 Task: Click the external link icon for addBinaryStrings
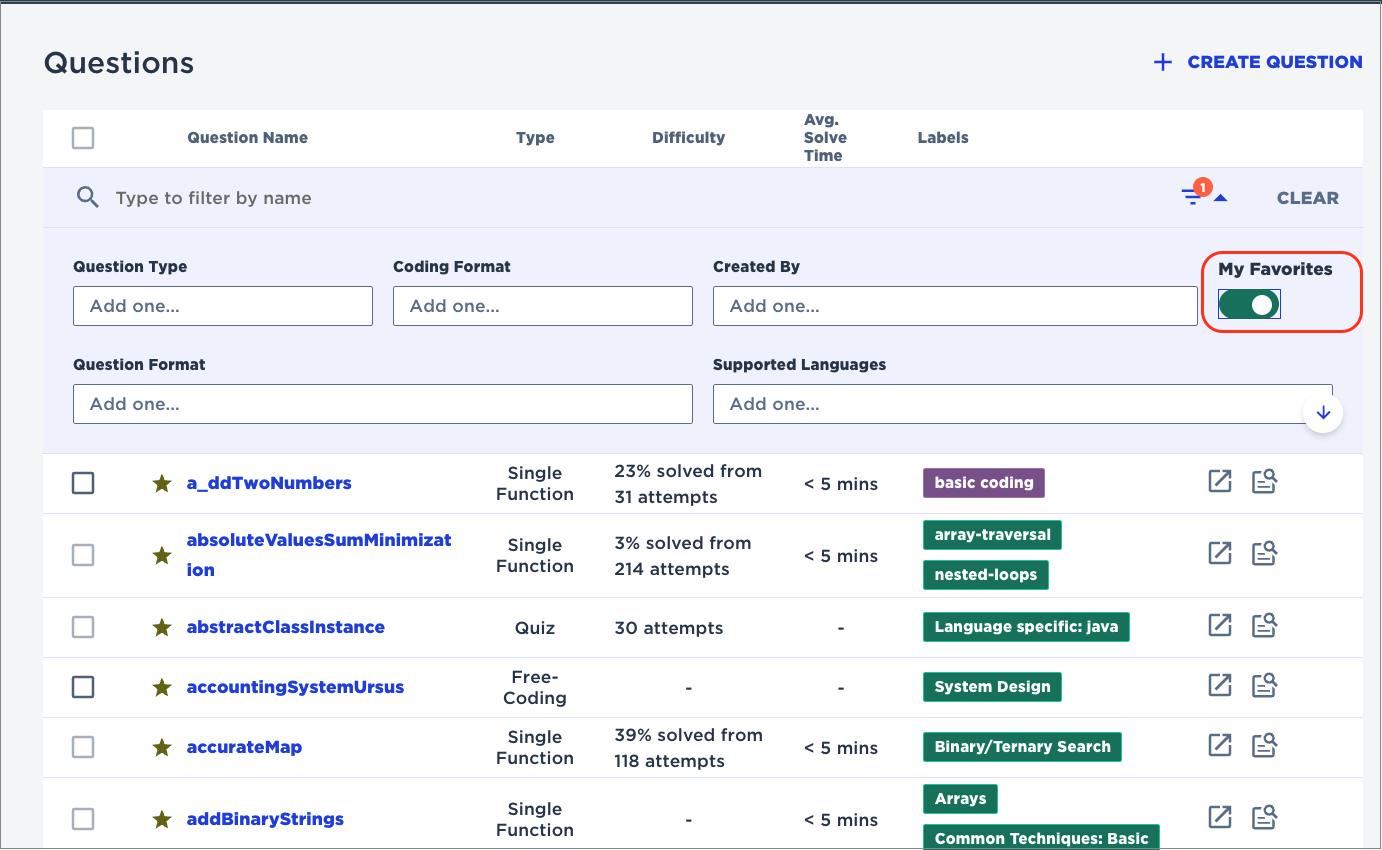(x=1219, y=817)
